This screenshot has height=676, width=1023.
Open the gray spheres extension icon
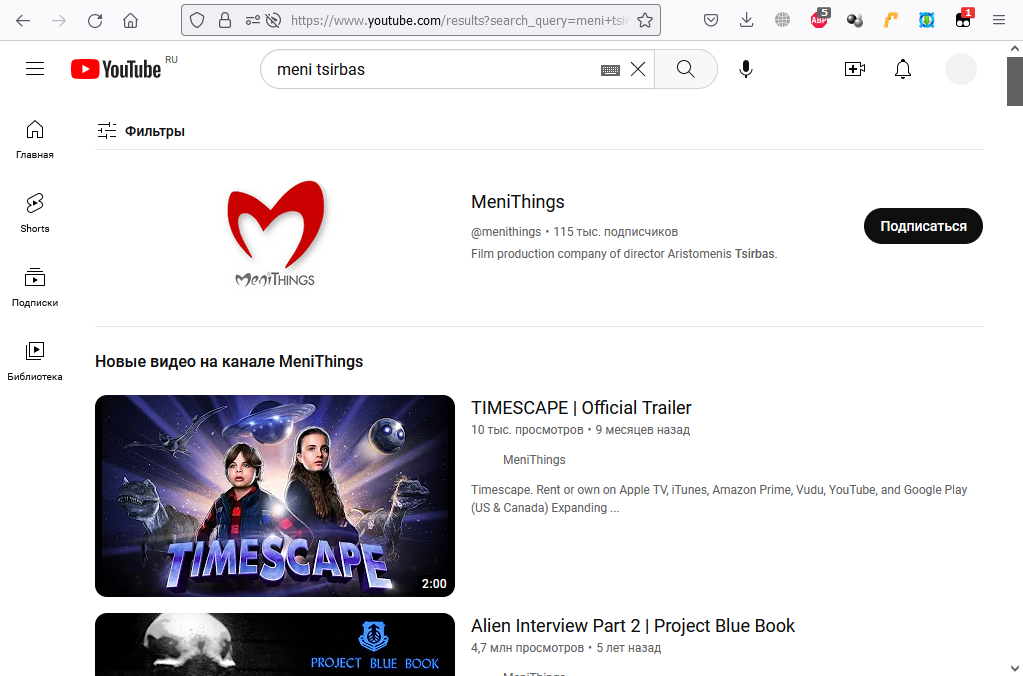pyautogui.click(x=855, y=21)
